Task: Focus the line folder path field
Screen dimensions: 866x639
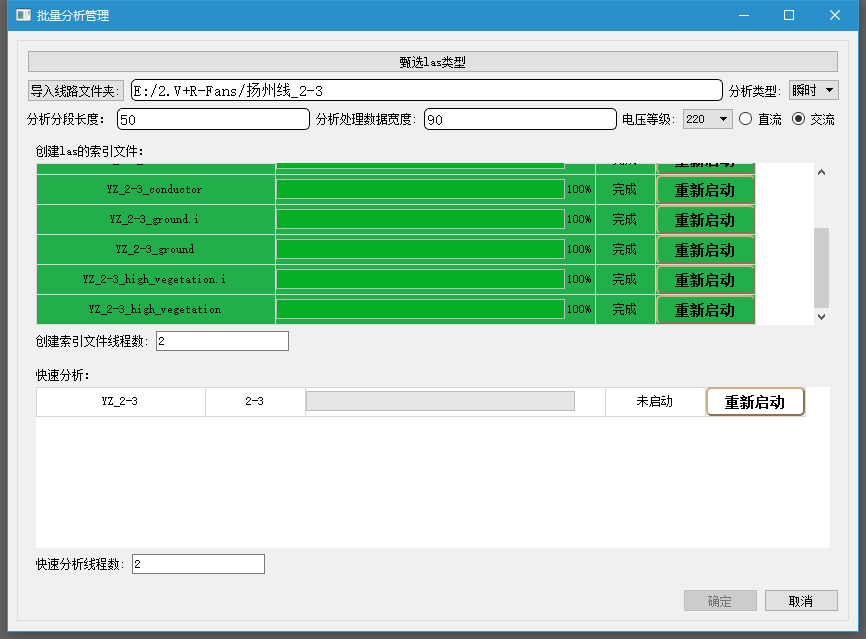Action: pyautogui.click(x=426, y=90)
